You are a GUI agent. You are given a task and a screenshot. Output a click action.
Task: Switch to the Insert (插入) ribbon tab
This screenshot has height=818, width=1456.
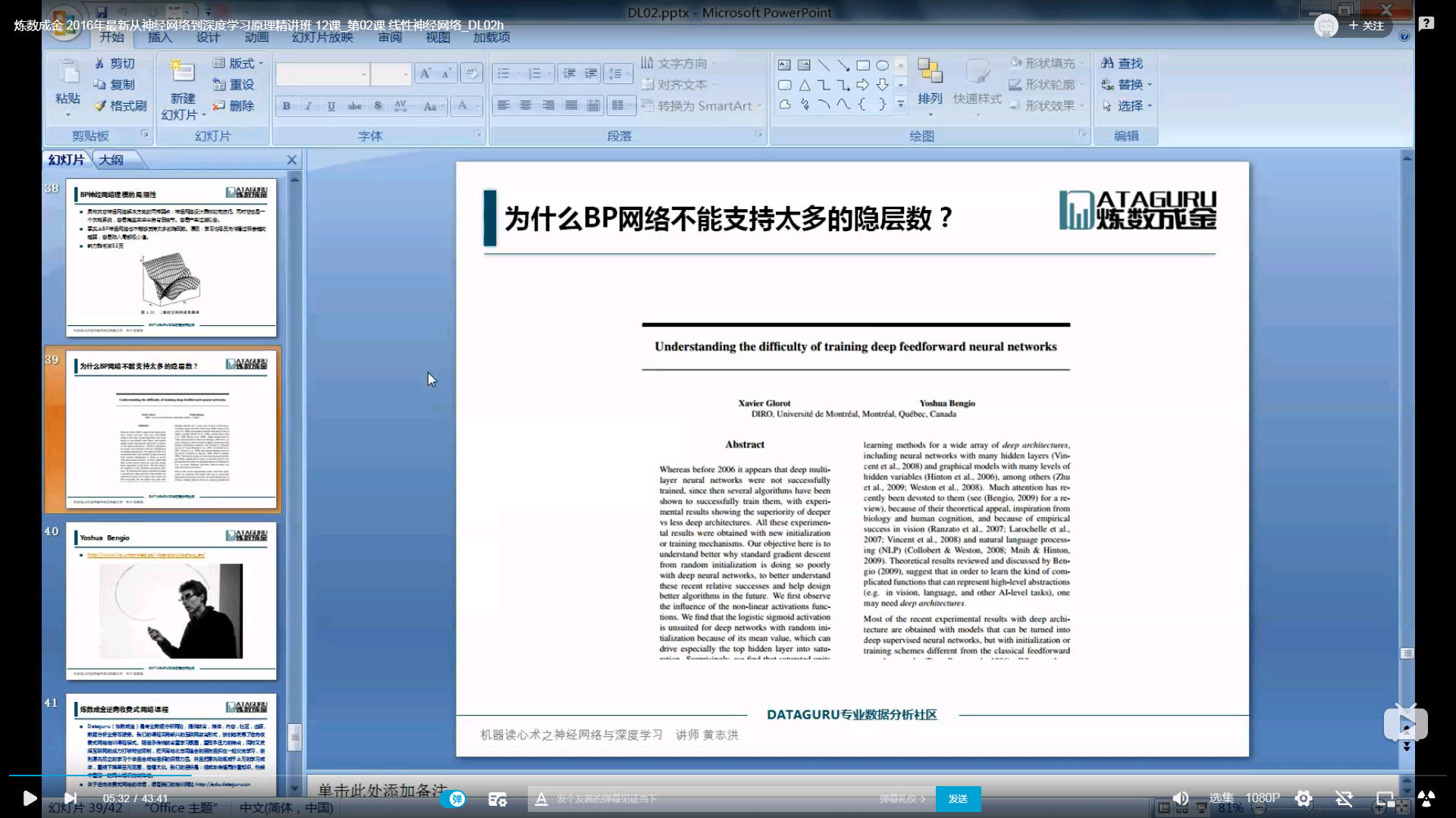tap(160, 37)
